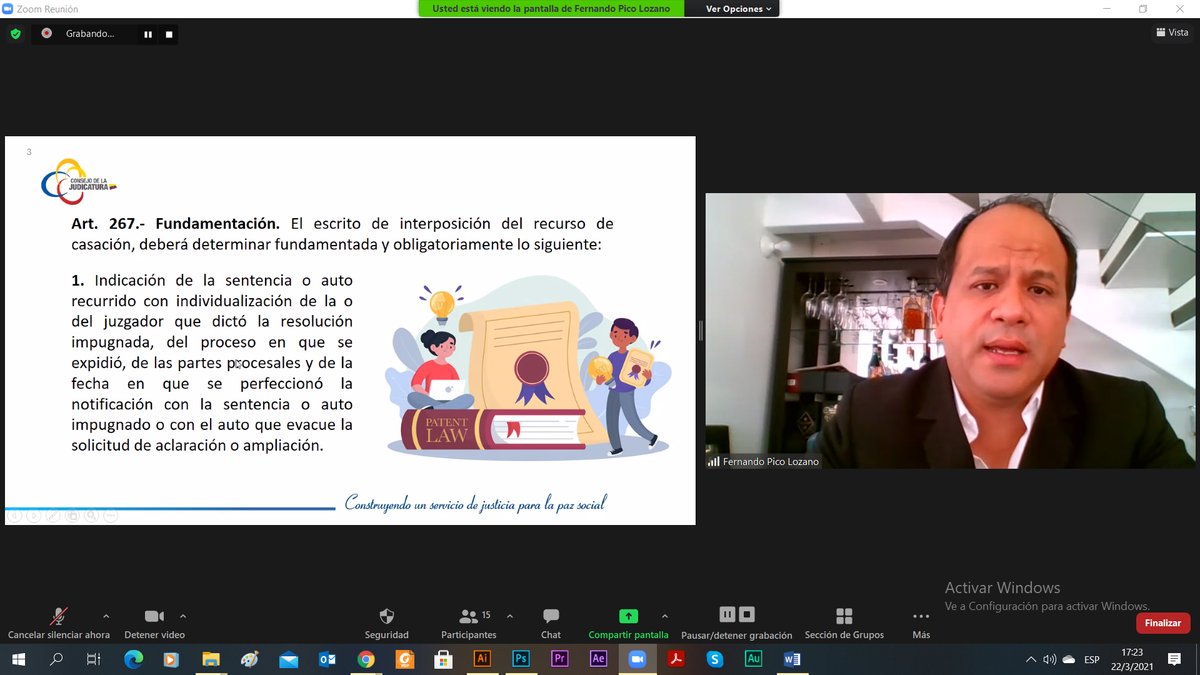Launch Microsoft Edge from the taskbar
Image resolution: width=1200 pixels, height=675 pixels.
pos(133,659)
